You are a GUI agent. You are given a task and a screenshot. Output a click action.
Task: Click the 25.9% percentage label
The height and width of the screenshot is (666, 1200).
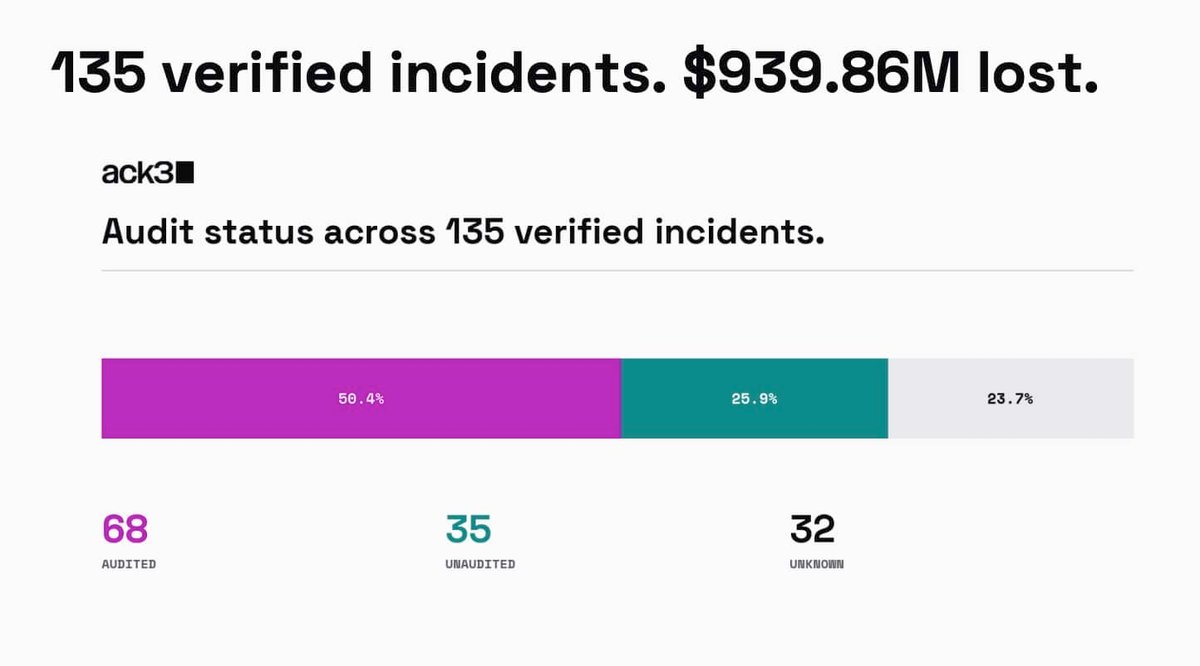pyautogui.click(x=754, y=398)
